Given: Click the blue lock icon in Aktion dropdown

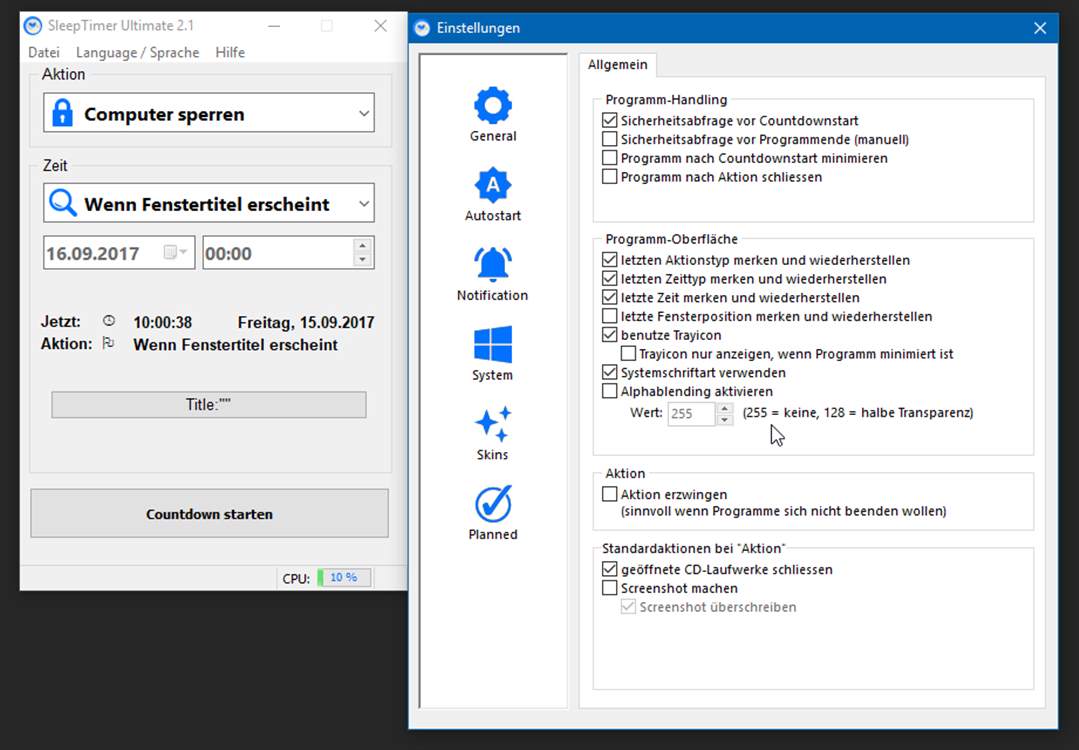Looking at the screenshot, I should pos(63,113).
